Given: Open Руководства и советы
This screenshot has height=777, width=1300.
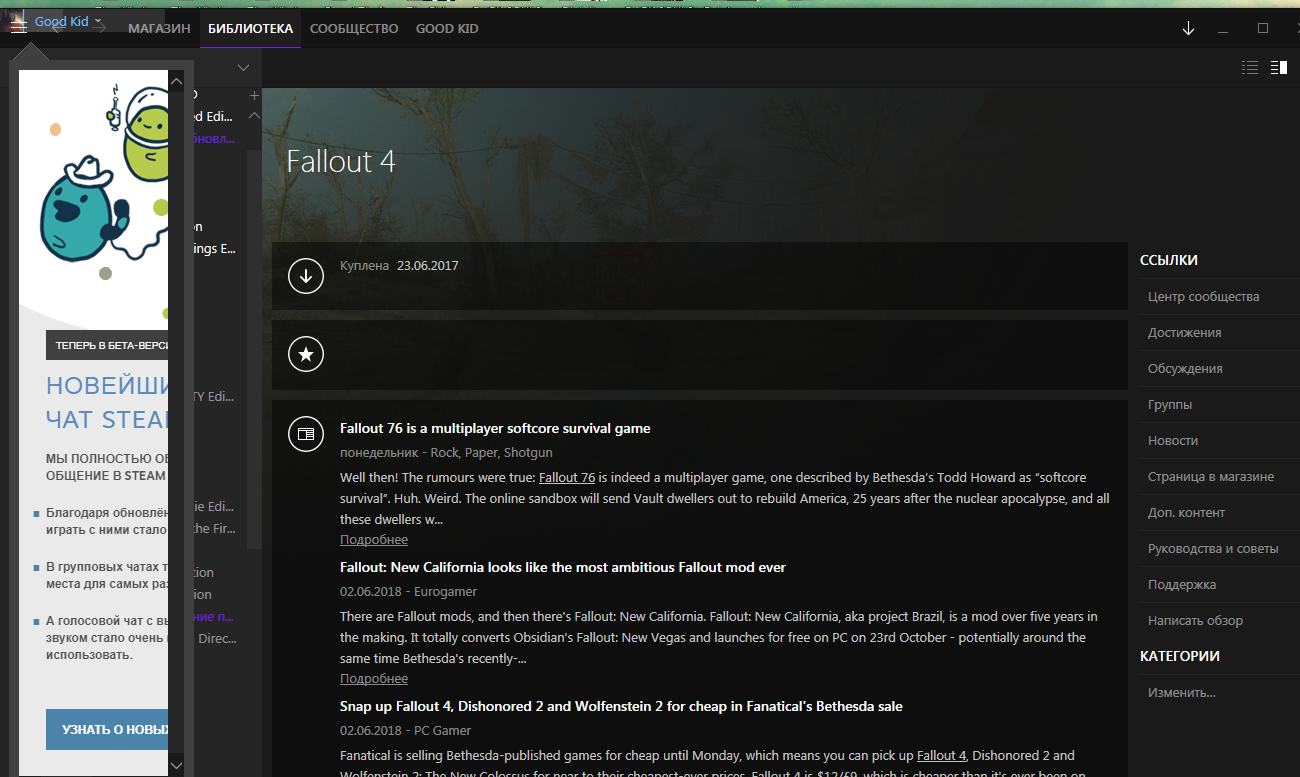Looking at the screenshot, I should (1213, 549).
